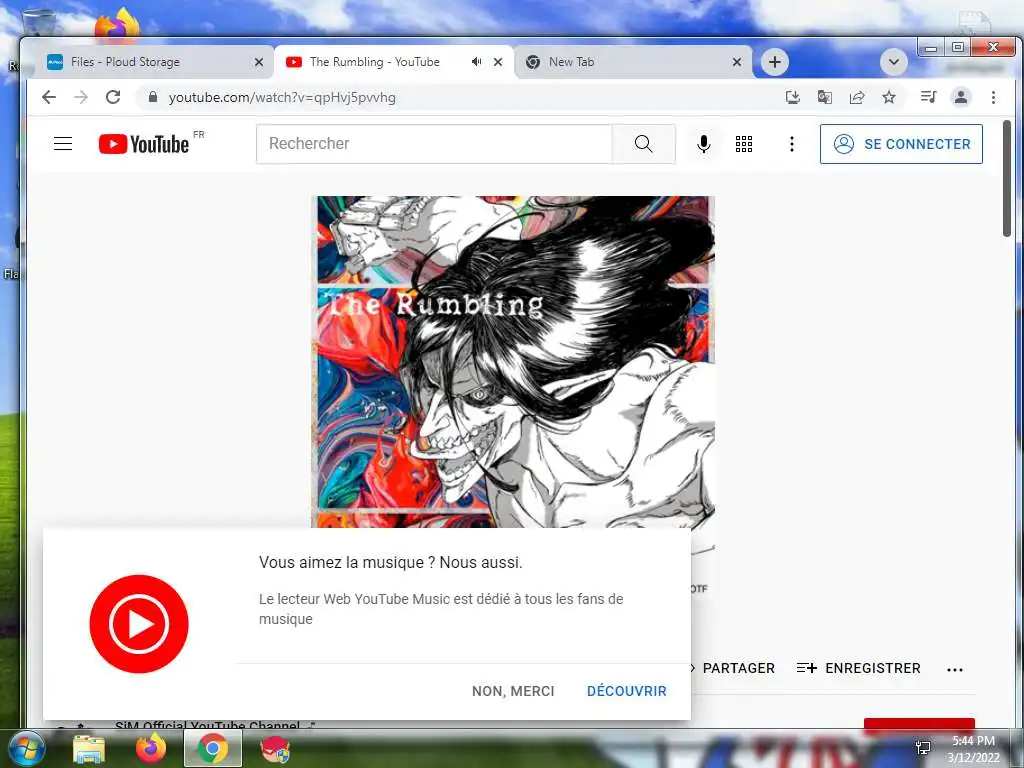Screen dimensions: 1024x768
Task: Start voice search with the microphone
Action: pos(703,144)
